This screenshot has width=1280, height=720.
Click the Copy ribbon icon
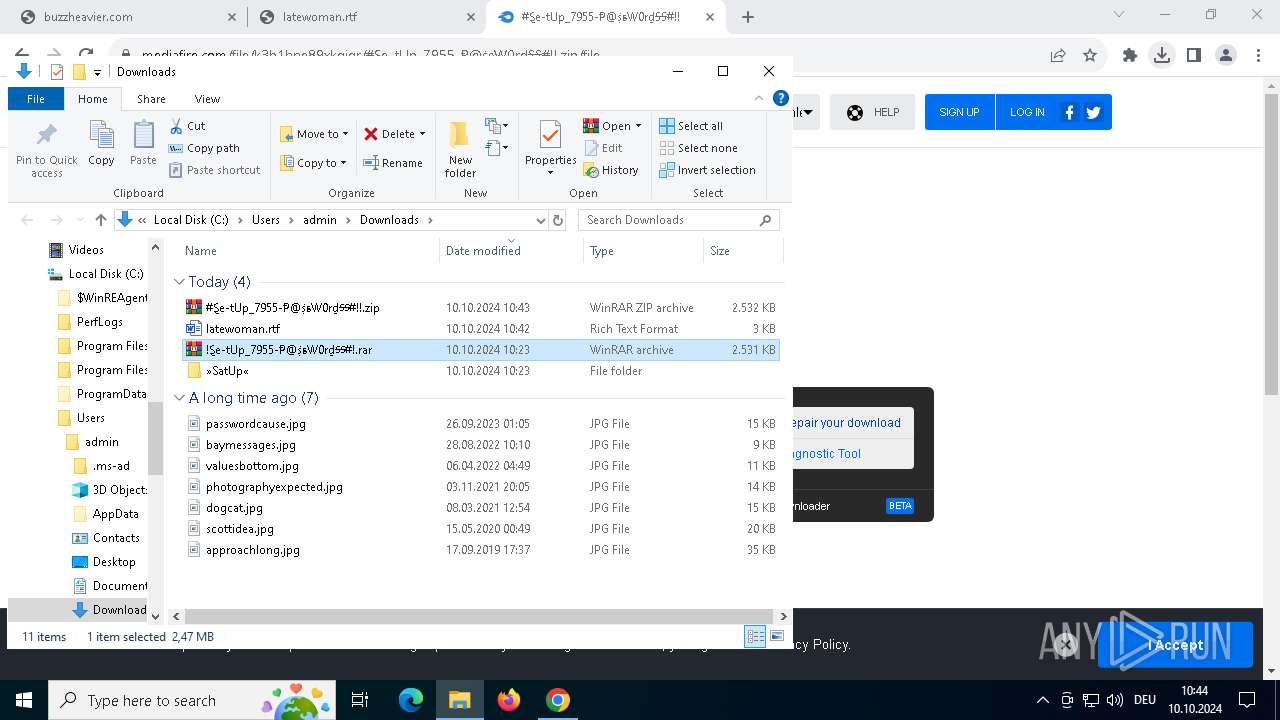click(101, 135)
